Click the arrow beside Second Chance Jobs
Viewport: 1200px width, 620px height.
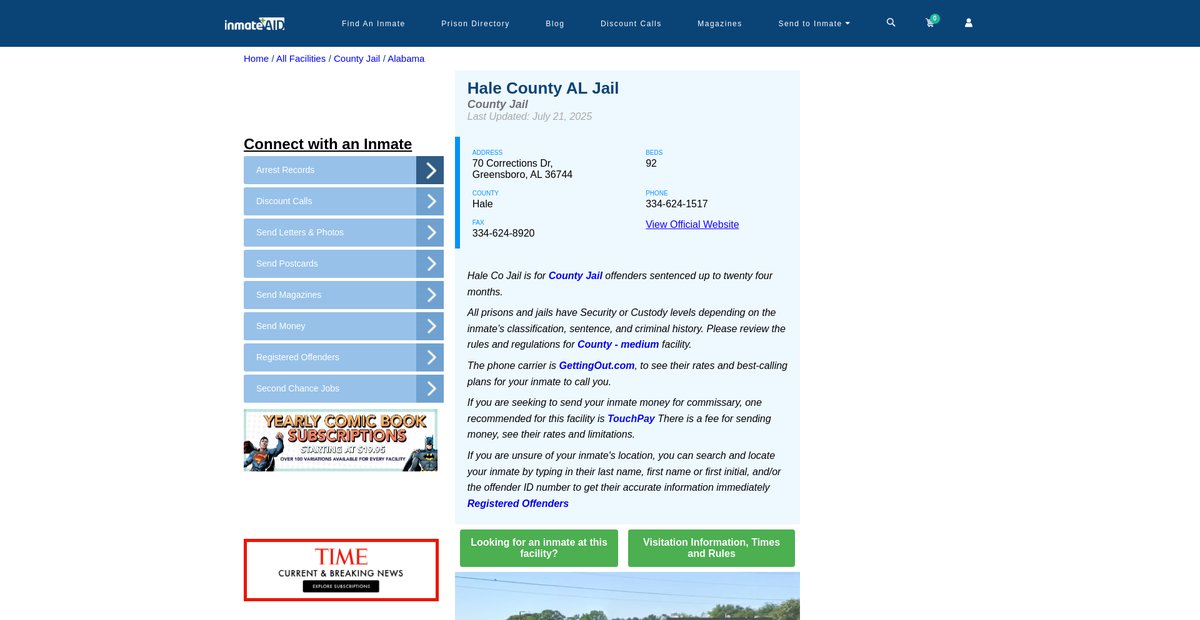point(430,389)
